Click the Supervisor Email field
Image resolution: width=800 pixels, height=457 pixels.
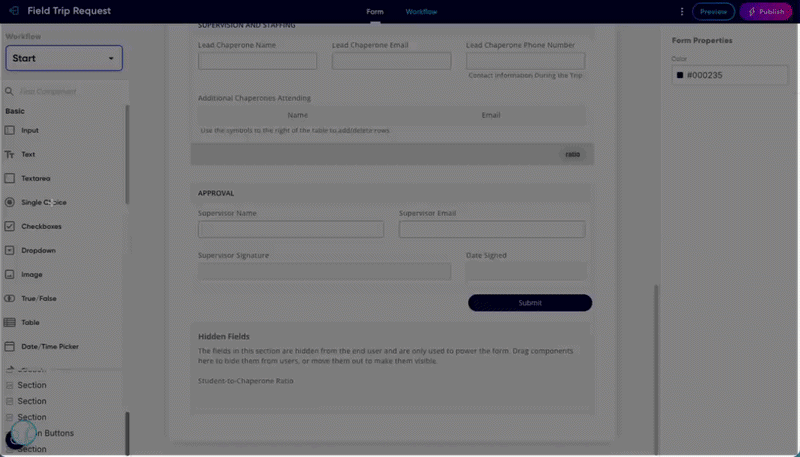click(492, 229)
